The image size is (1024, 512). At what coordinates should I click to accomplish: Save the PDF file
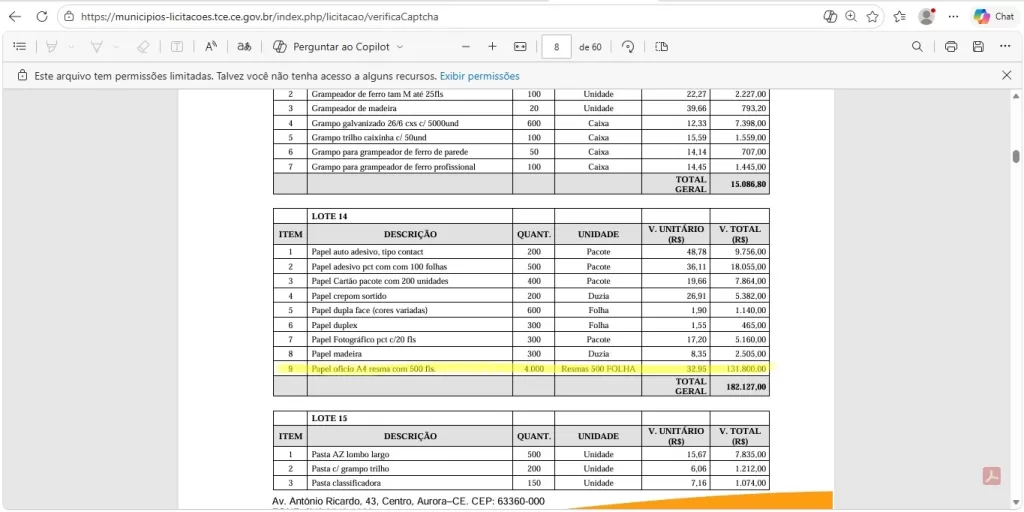click(x=978, y=47)
